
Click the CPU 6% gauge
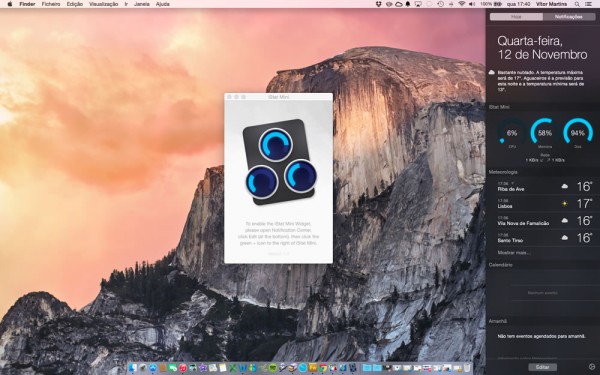coord(512,133)
